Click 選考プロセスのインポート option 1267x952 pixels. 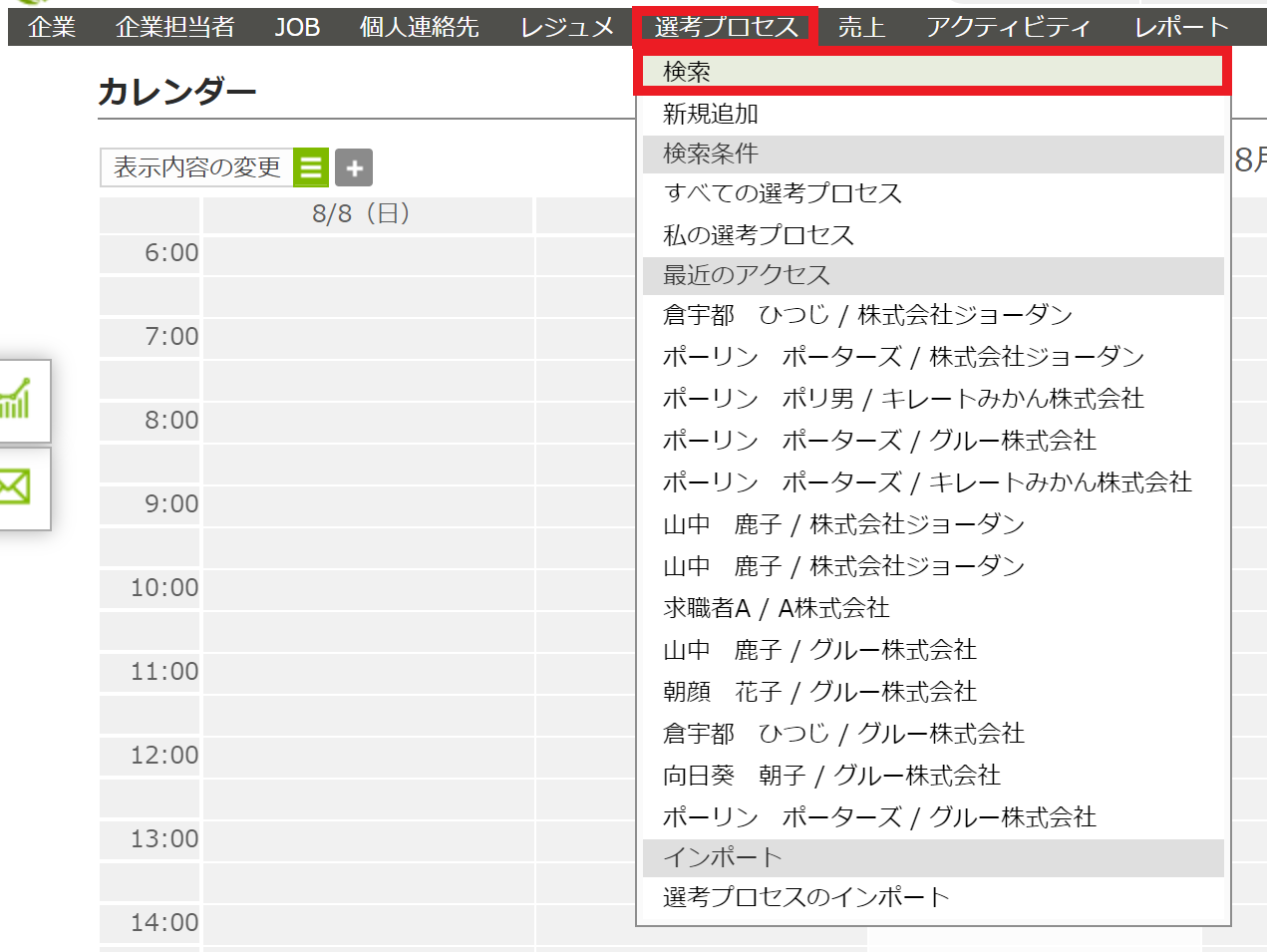(805, 897)
